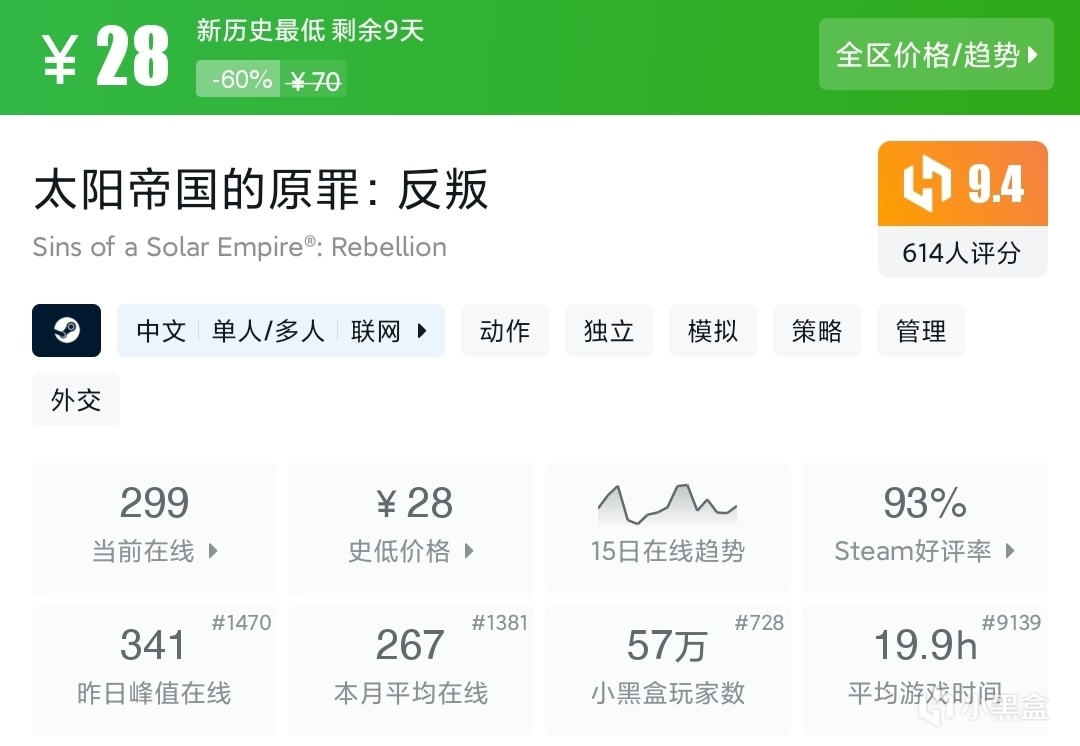Select the 动作 genre tag
Image resolution: width=1080 pixels, height=746 pixels.
point(505,331)
